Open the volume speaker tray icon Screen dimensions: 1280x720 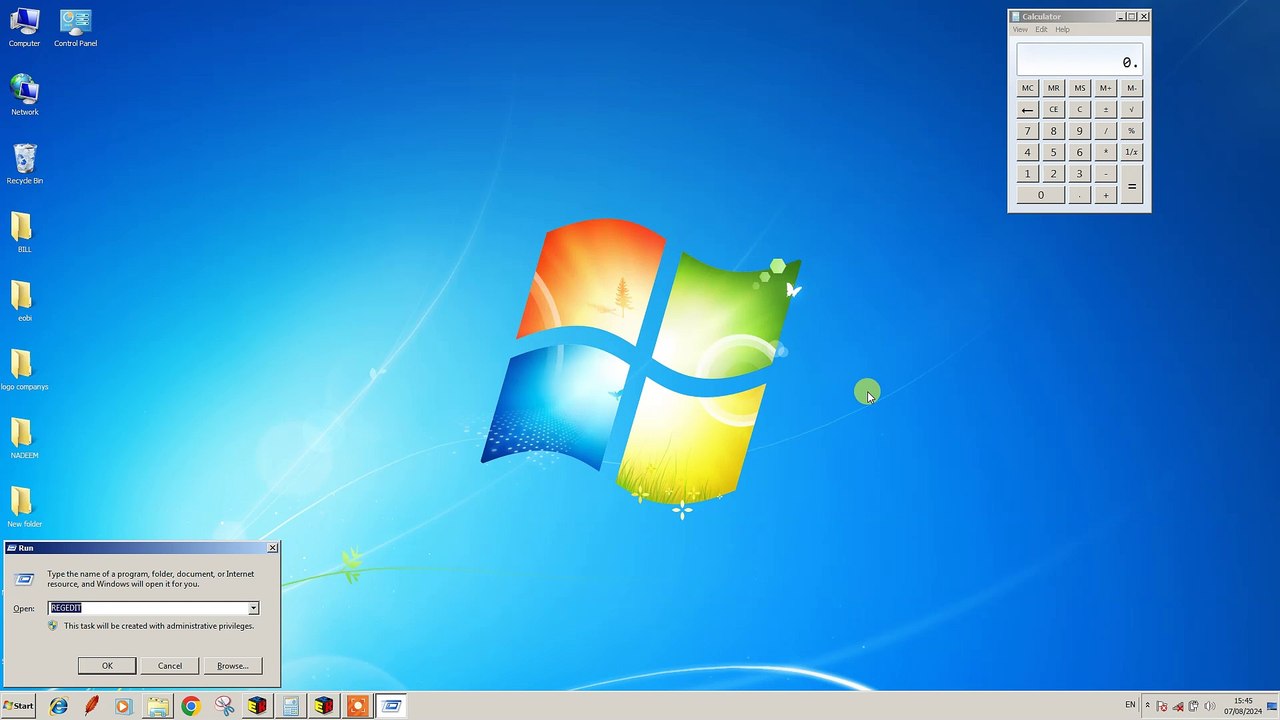(1209, 706)
